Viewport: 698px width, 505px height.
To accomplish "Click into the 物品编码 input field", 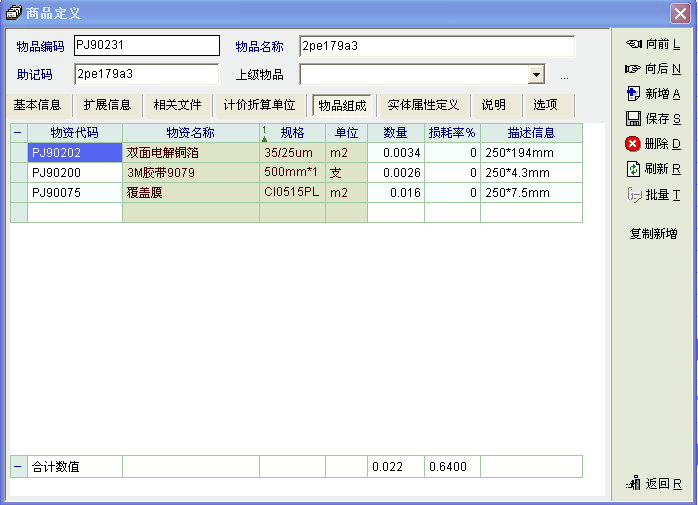I will 146,46.
